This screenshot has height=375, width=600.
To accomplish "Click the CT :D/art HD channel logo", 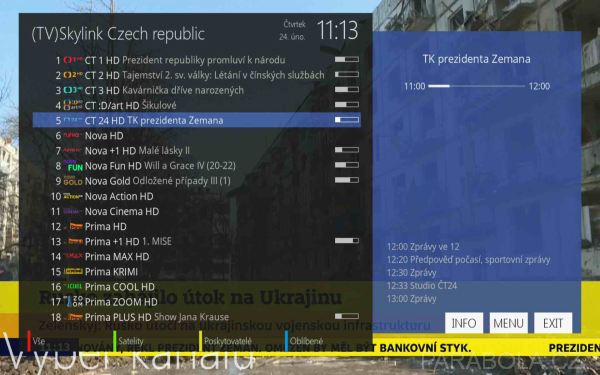I will click(x=73, y=105).
